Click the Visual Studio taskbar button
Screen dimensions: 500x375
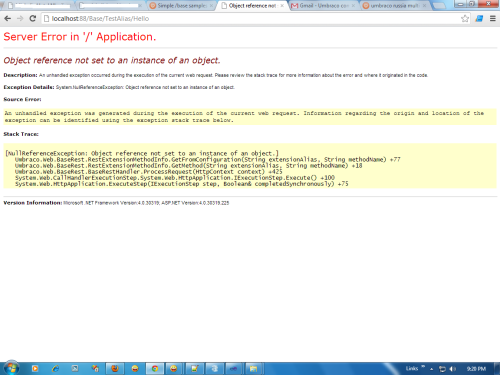tap(234, 368)
